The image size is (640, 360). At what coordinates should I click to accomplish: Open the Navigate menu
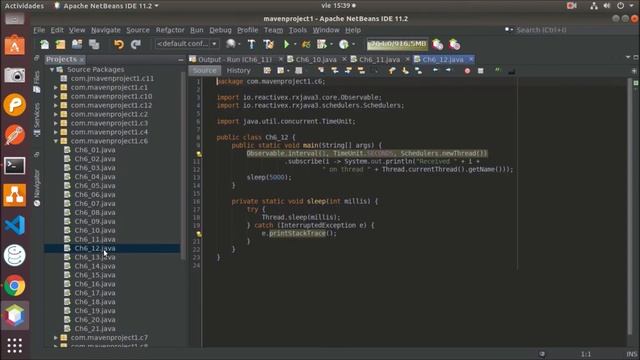(x=106, y=30)
